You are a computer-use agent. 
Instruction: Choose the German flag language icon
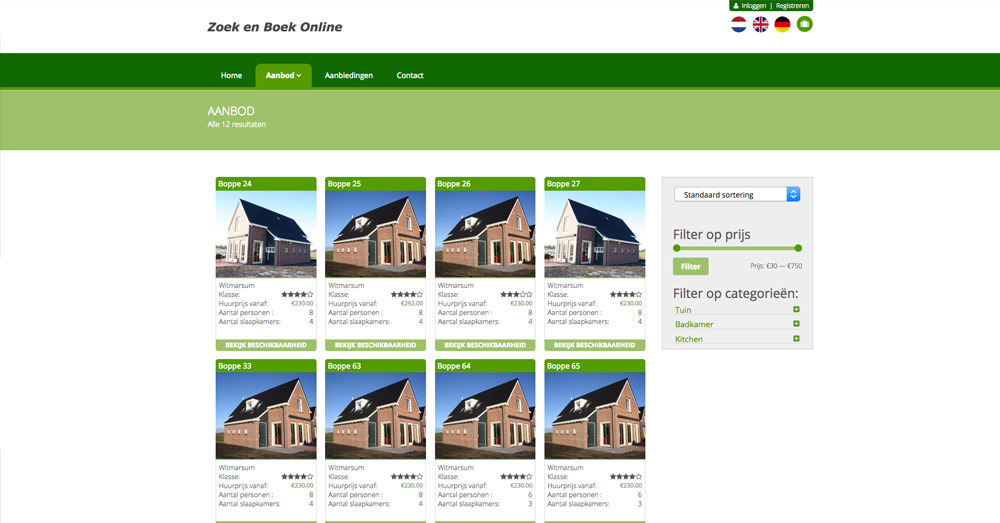(x=782, y=24)
